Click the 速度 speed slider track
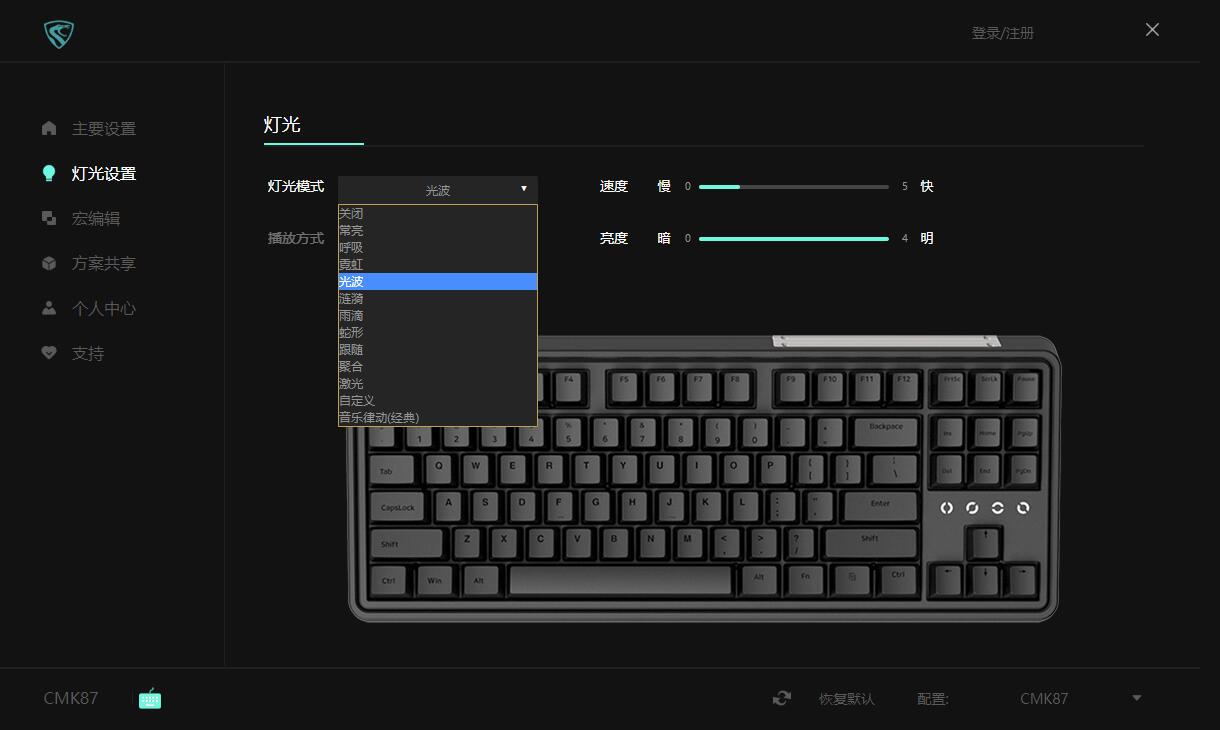This screenshot has width=1220, height=730. point(794,186)
